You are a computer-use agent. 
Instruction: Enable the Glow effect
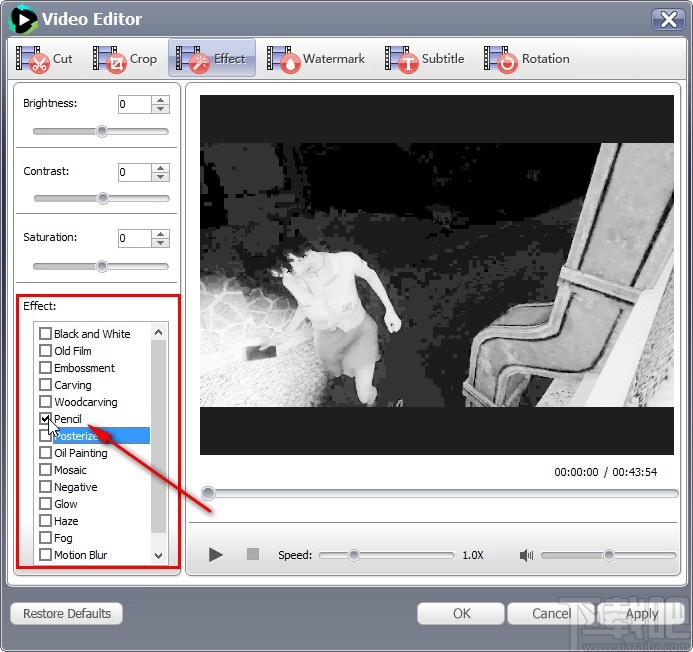45,503
